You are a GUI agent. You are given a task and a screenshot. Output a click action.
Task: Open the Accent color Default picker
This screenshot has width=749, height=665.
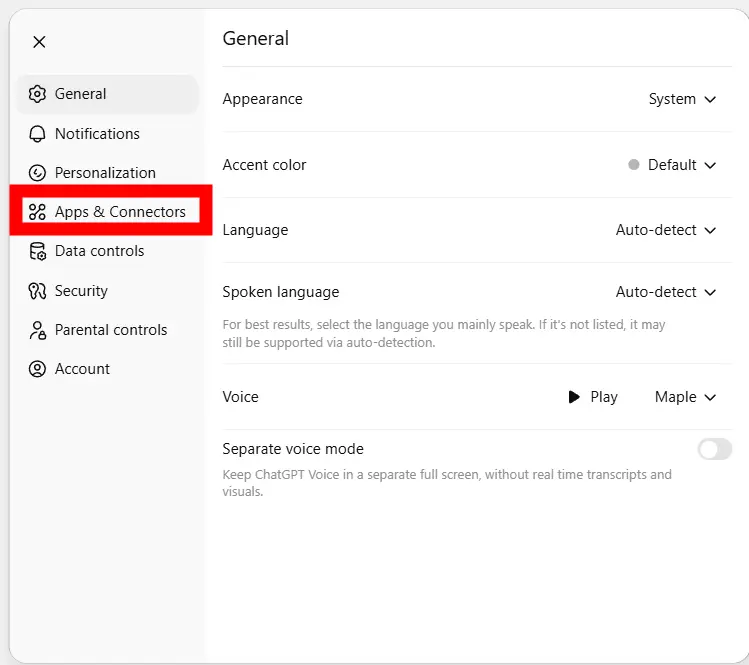pos(673,165)
